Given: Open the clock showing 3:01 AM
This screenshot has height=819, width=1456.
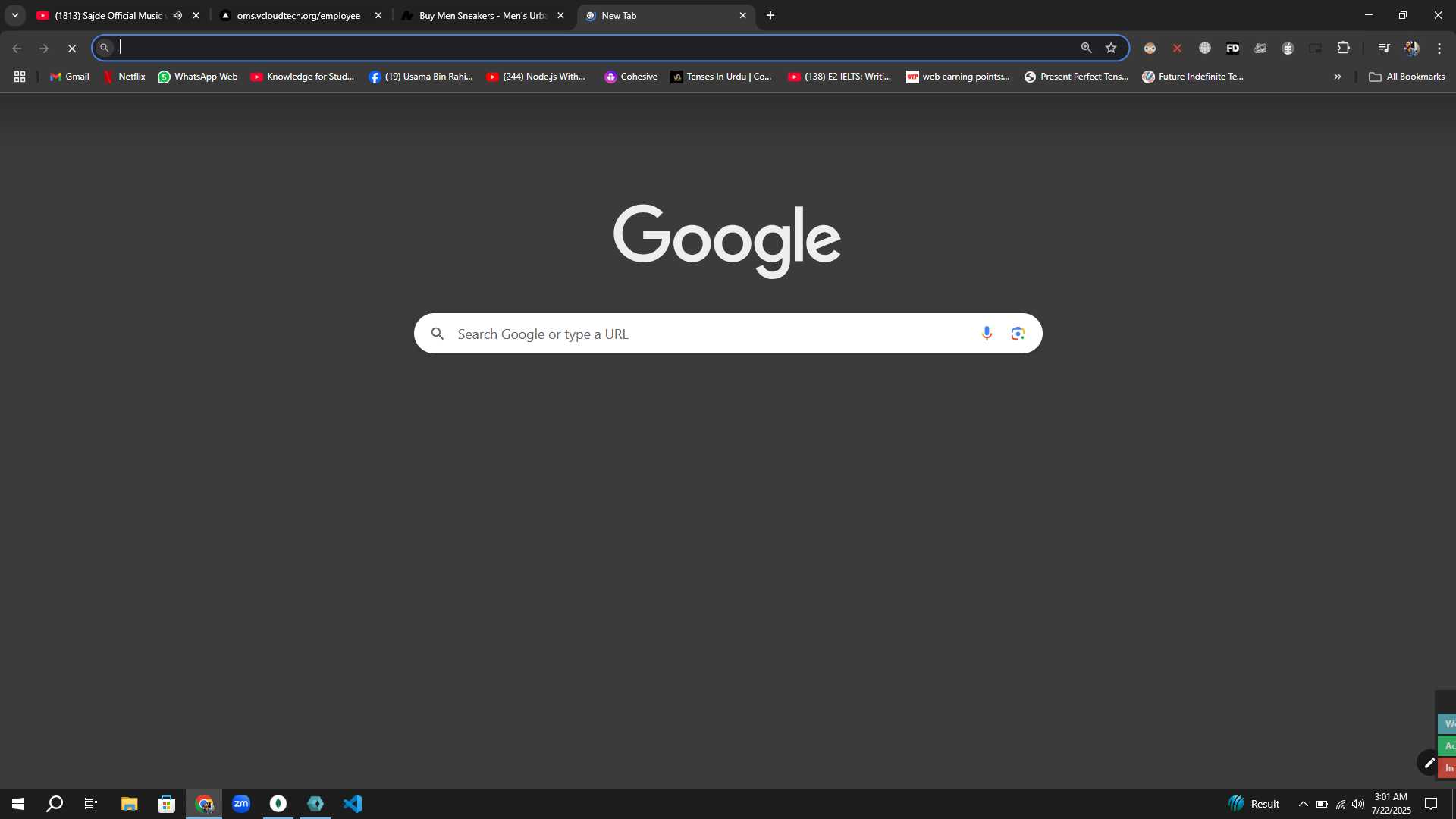Looking at the screenshot, I should click(1391, 804).
